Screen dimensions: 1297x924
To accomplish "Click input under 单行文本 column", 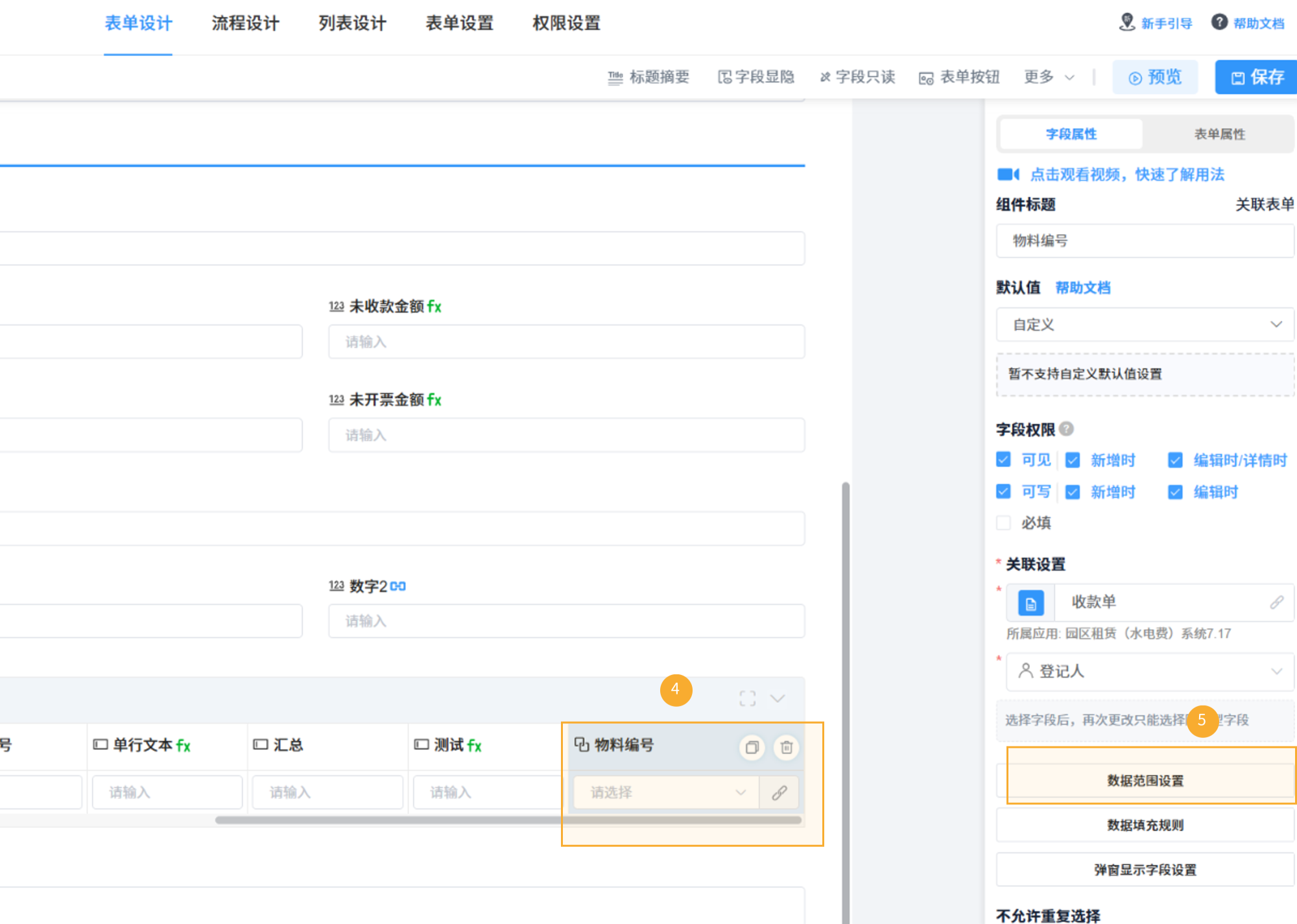I will [167, 792].
